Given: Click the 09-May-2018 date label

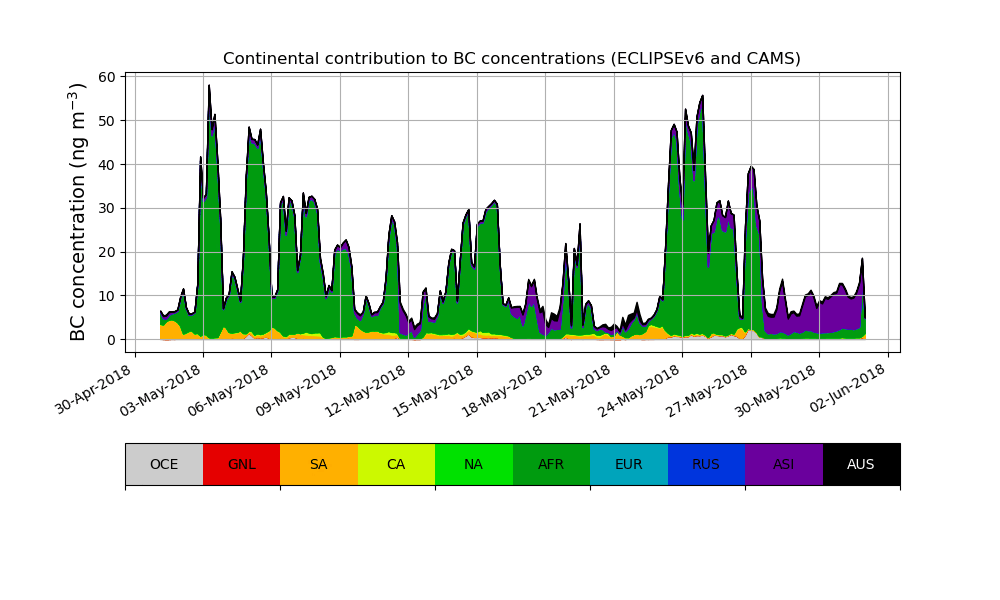Looking at the screenshot, I should 298,389.
